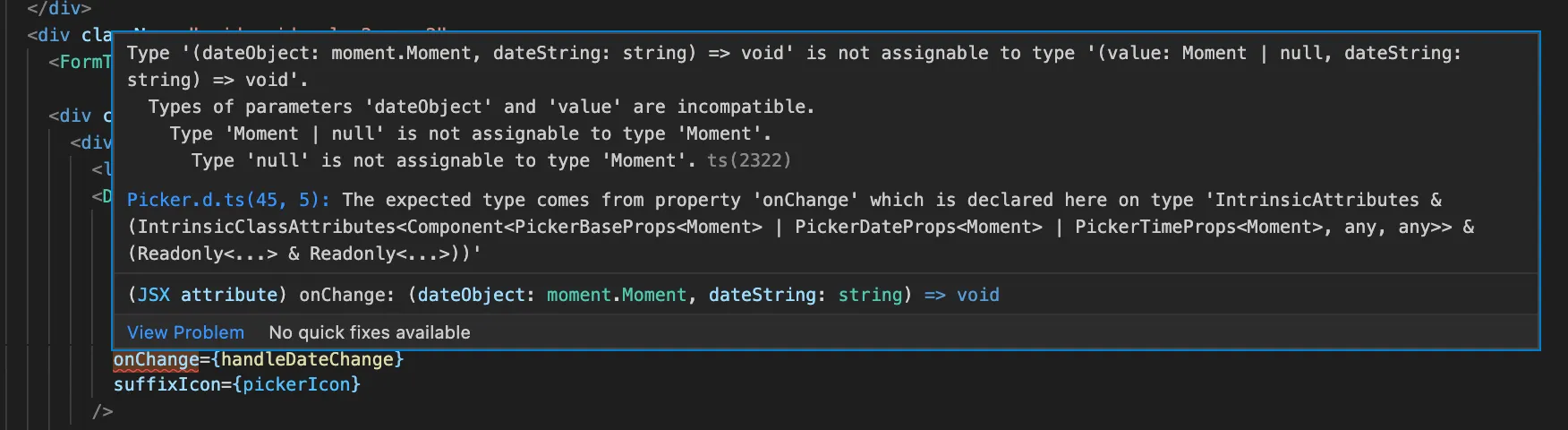
Task: Click the closing </div> tag at top
Action: 59,8
